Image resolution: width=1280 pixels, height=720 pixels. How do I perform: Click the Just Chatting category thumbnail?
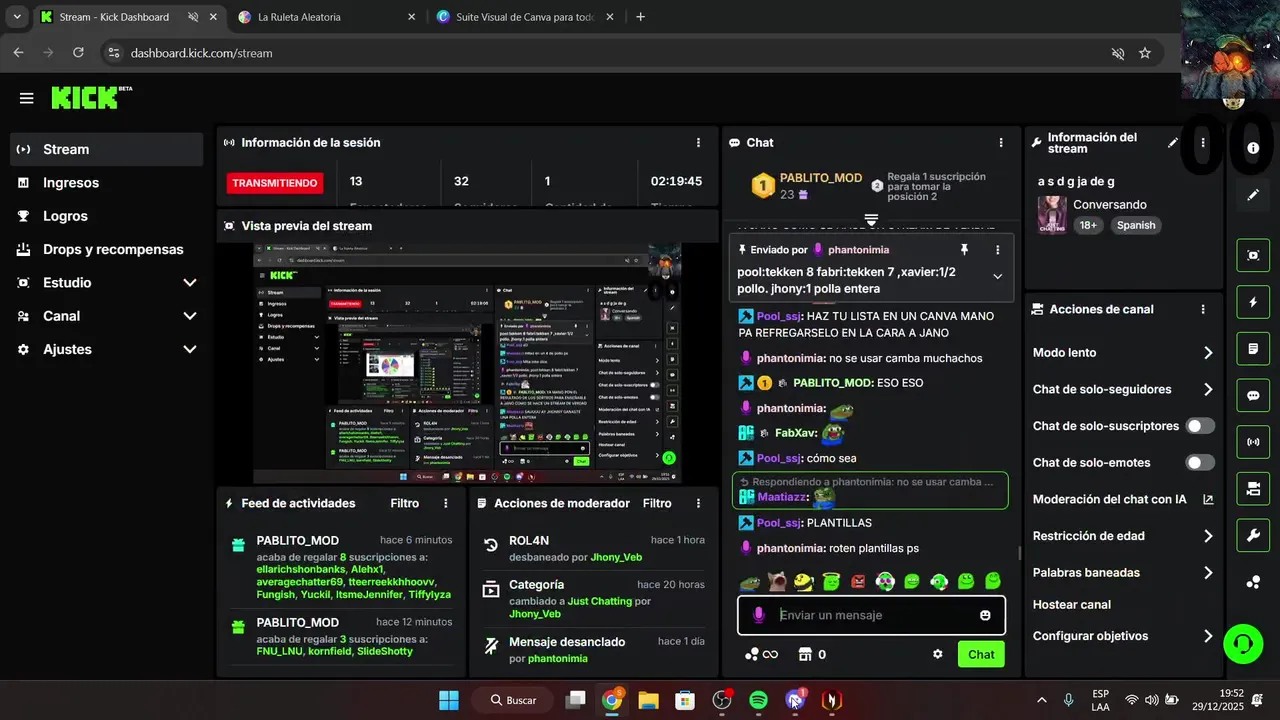click(x=1052, y=215)
